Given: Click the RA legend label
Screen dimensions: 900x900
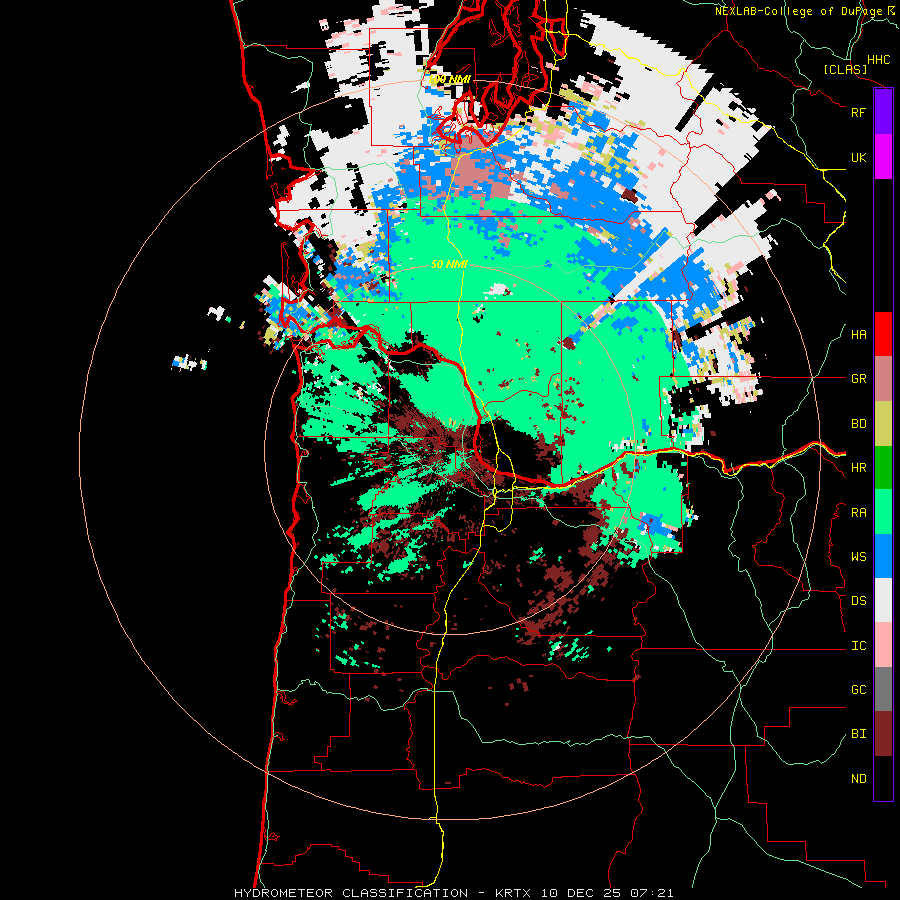Looking at the screenshot, I should coord(859,513).
